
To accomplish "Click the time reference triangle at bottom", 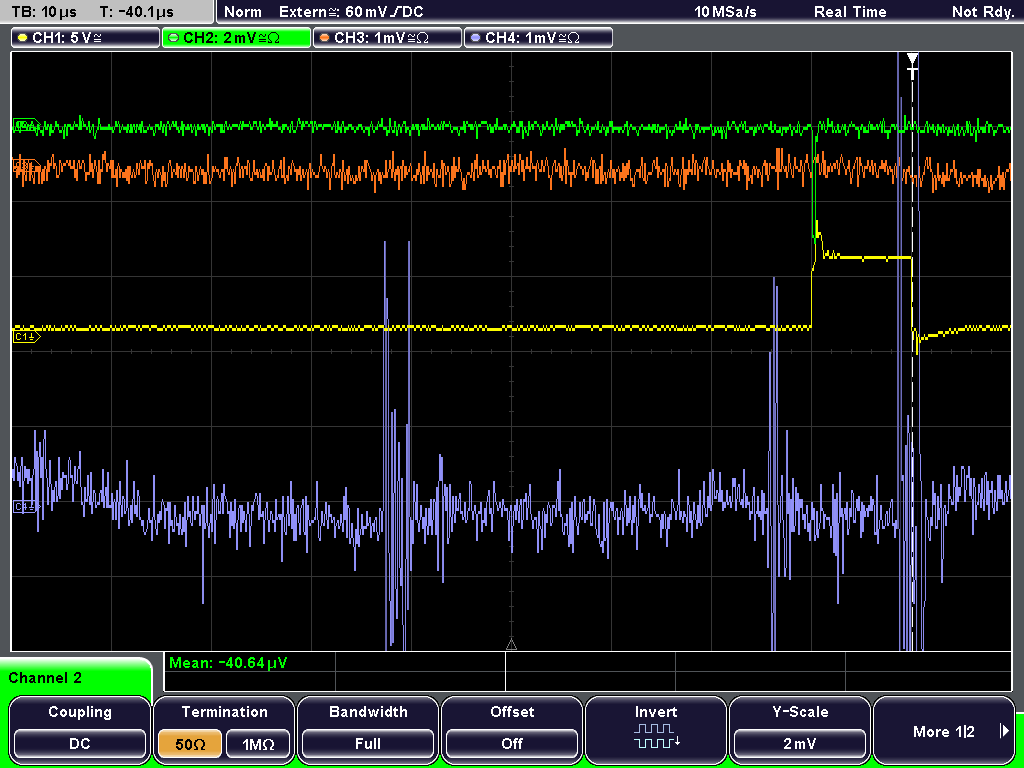I will [511, 645].
